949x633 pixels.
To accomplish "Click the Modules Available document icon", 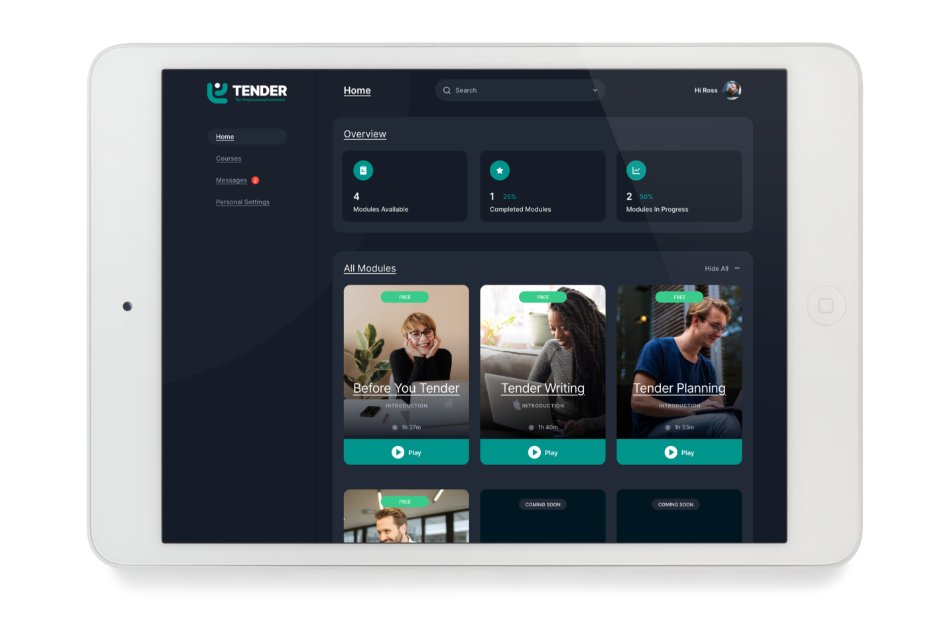I will coord(363,170).
